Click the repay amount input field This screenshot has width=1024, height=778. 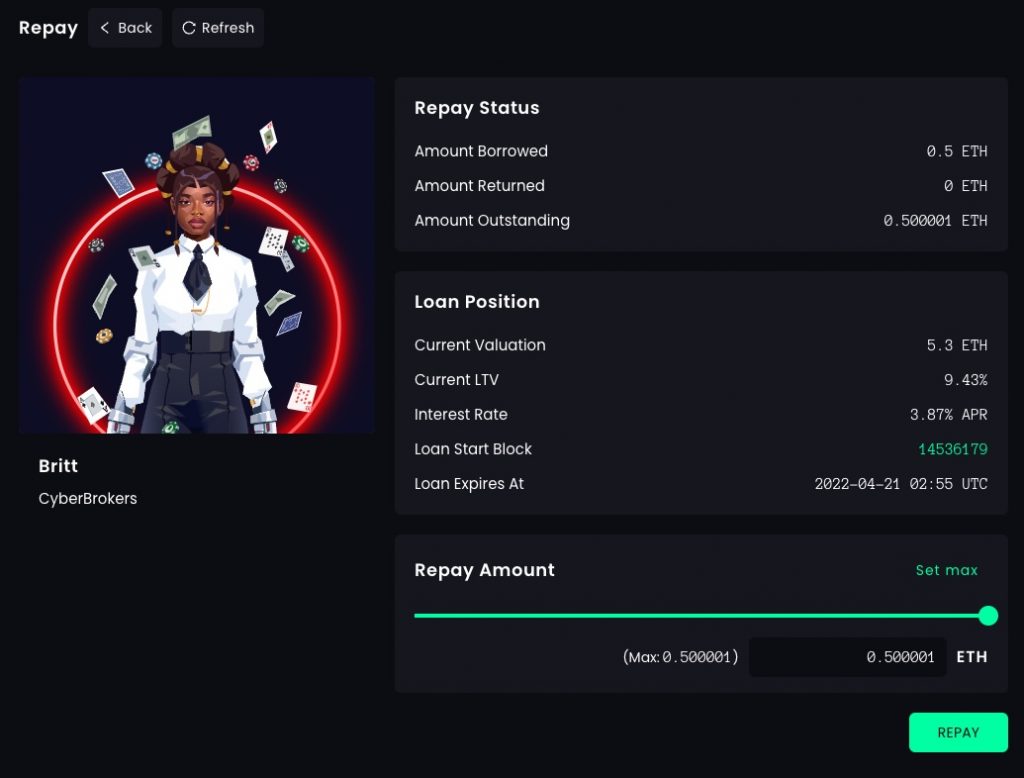pyautogui.click(x=847, y=657)
